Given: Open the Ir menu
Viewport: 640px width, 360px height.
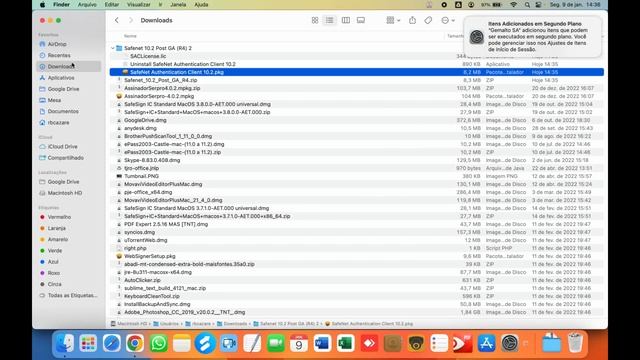Looking at the screenshot, I should tap(160, 4).
